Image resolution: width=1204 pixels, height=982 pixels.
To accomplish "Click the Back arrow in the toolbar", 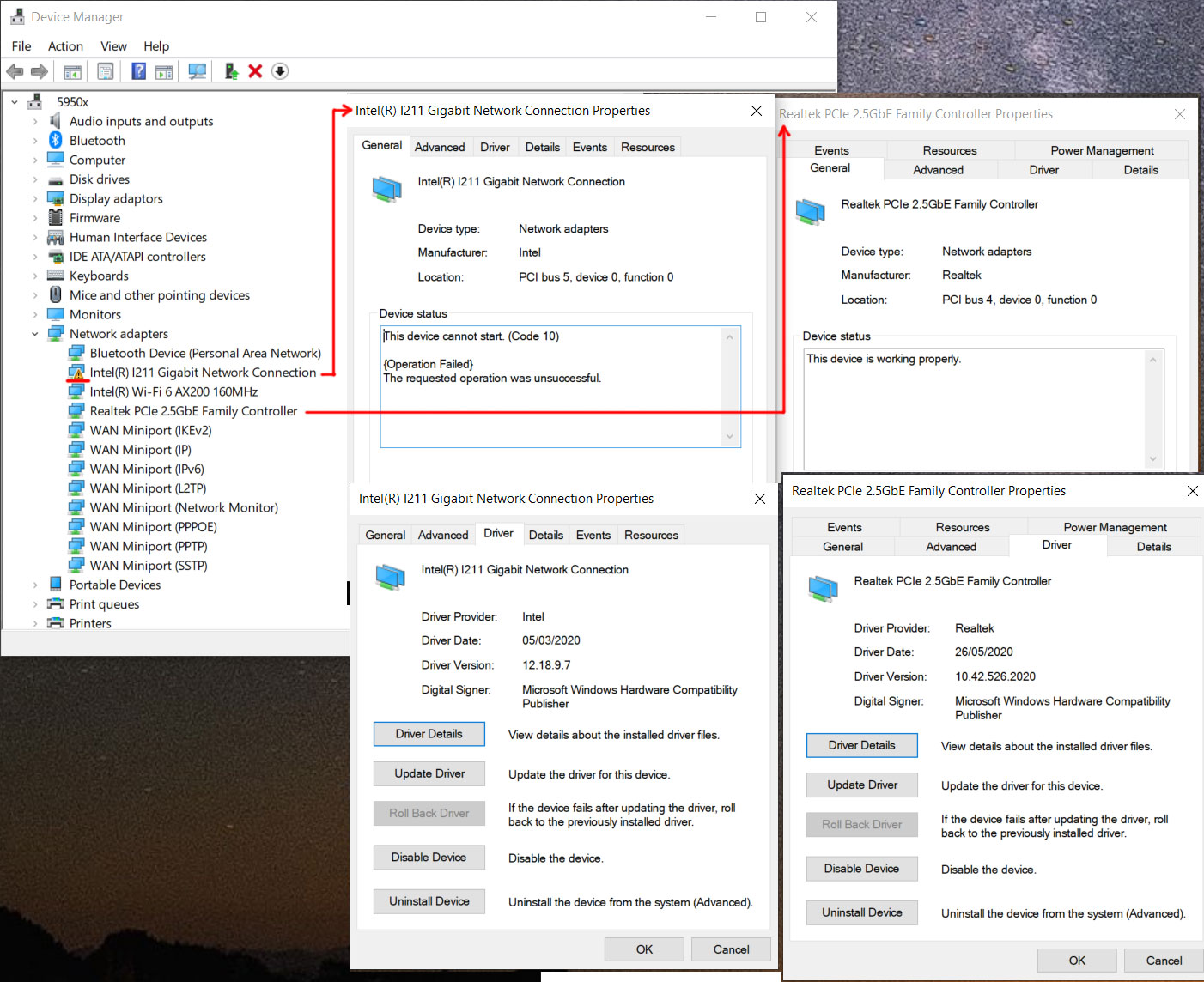I will coord(15,71).
